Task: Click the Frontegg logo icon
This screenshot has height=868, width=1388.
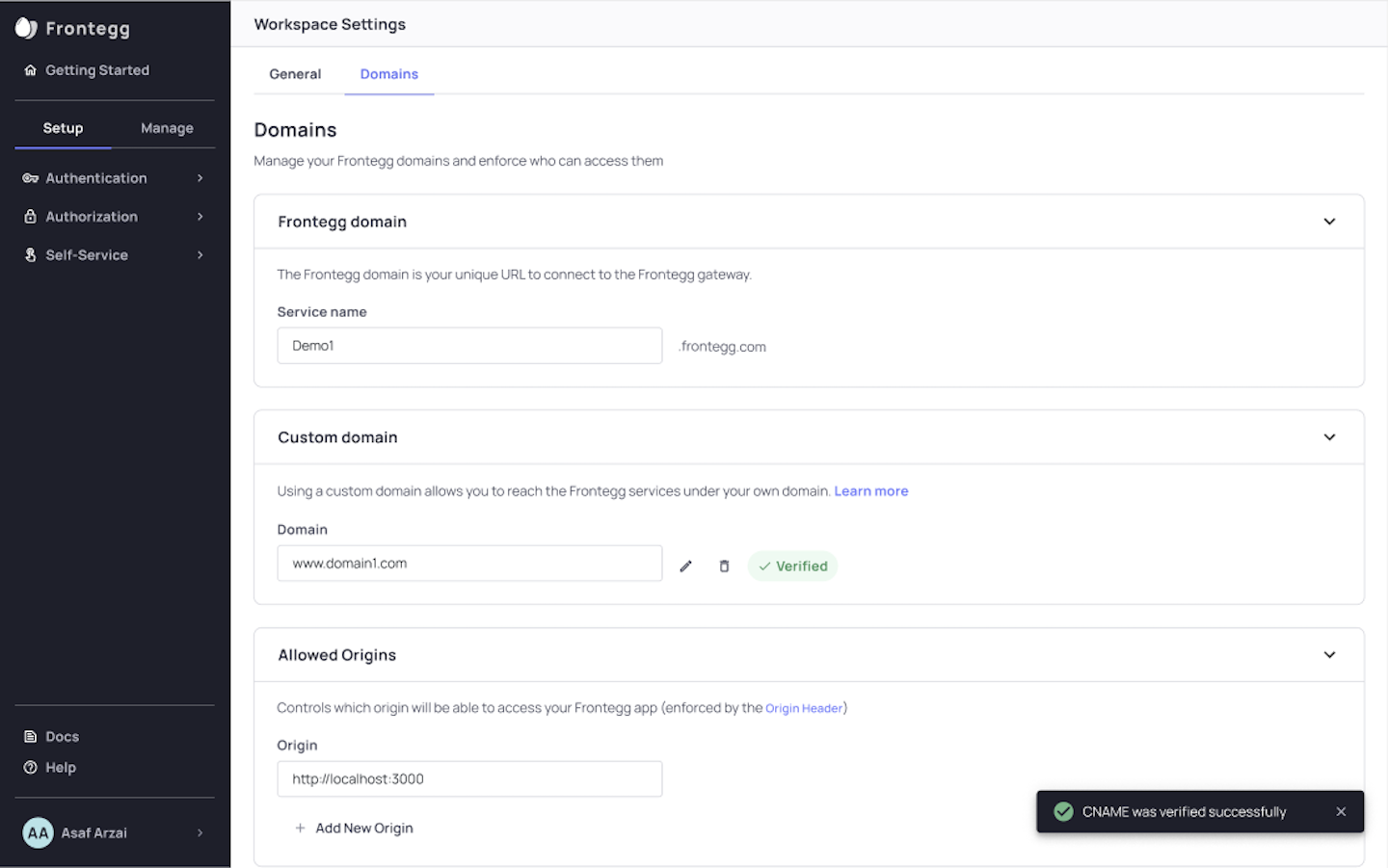Action: click(x=26, y=28)
